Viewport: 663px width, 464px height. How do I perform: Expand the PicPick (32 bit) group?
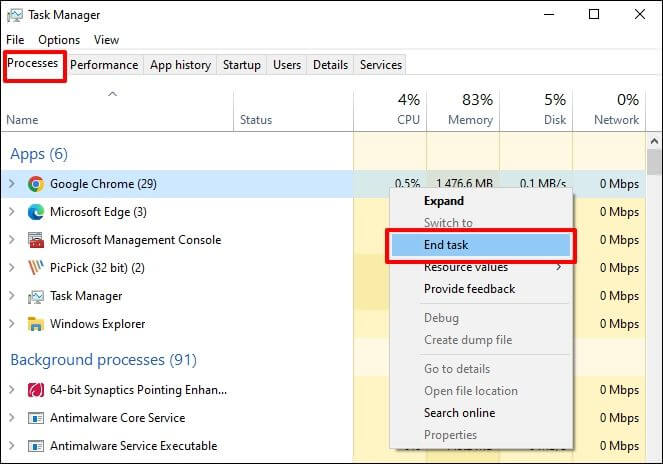click(x=12, y=267)
